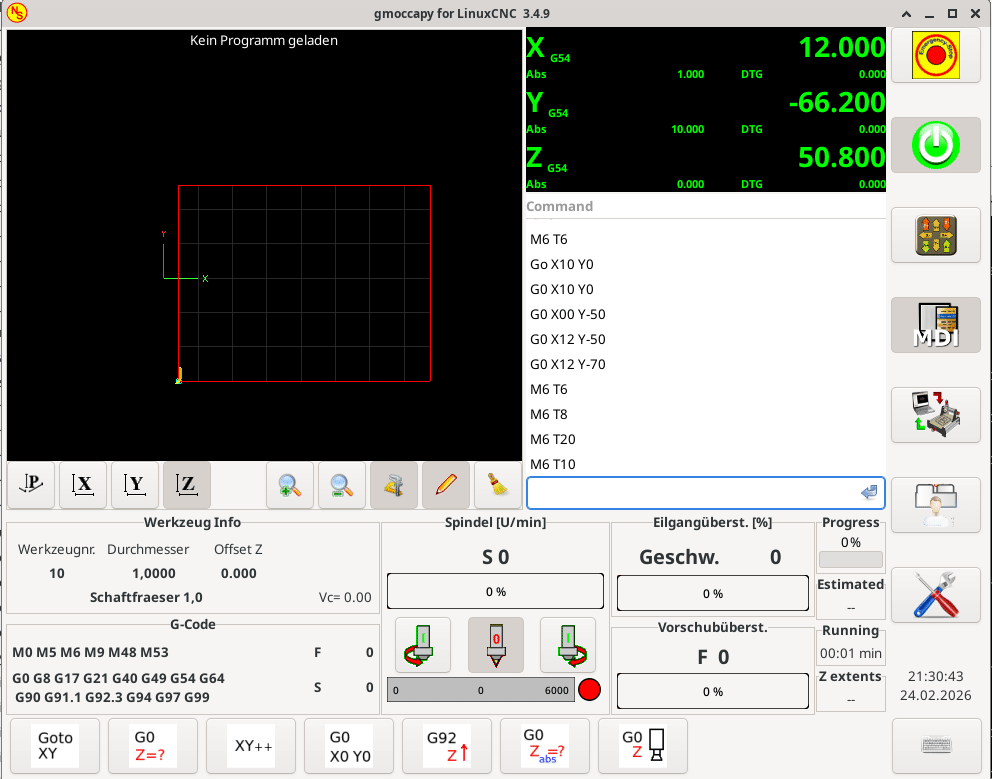The image size is (992, 779).
Task: Show the on-screen keyboard
Action: [935, 746]
